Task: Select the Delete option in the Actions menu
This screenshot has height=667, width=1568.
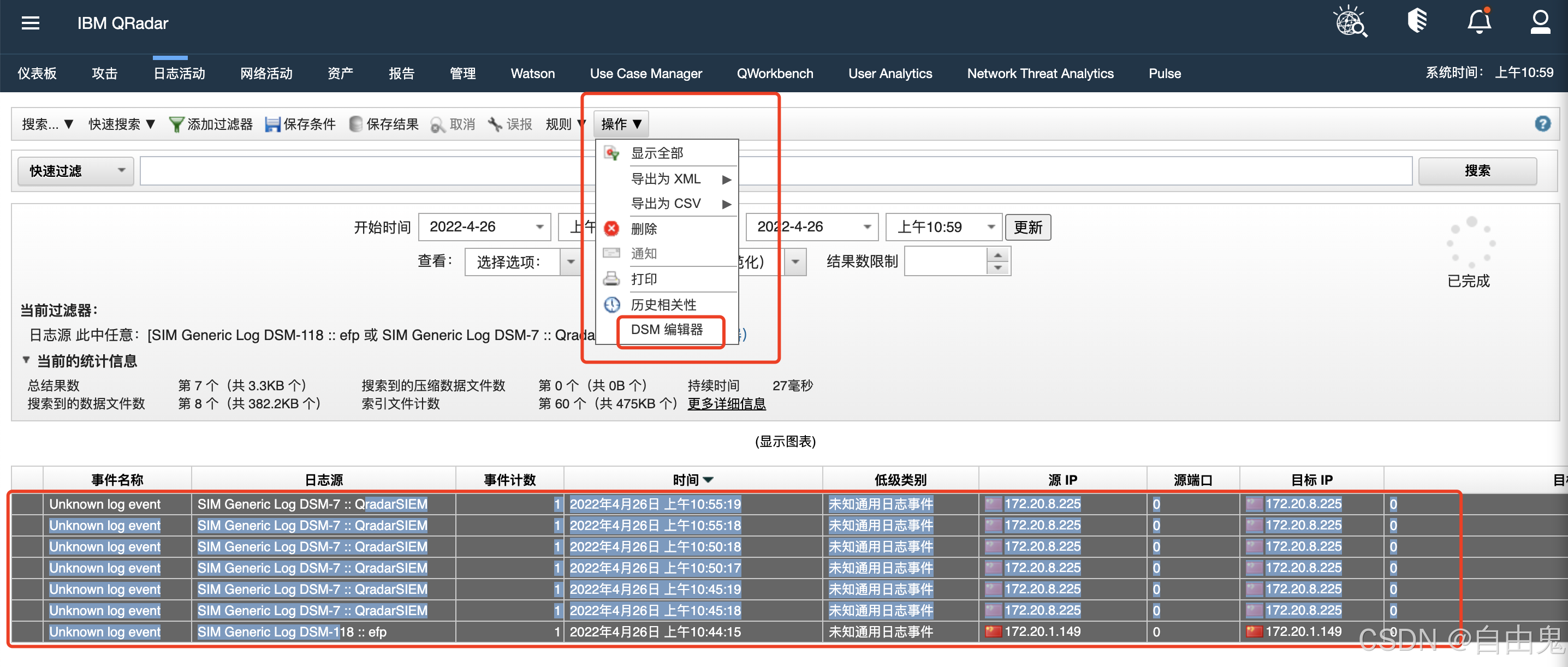Action: [644, 229]
